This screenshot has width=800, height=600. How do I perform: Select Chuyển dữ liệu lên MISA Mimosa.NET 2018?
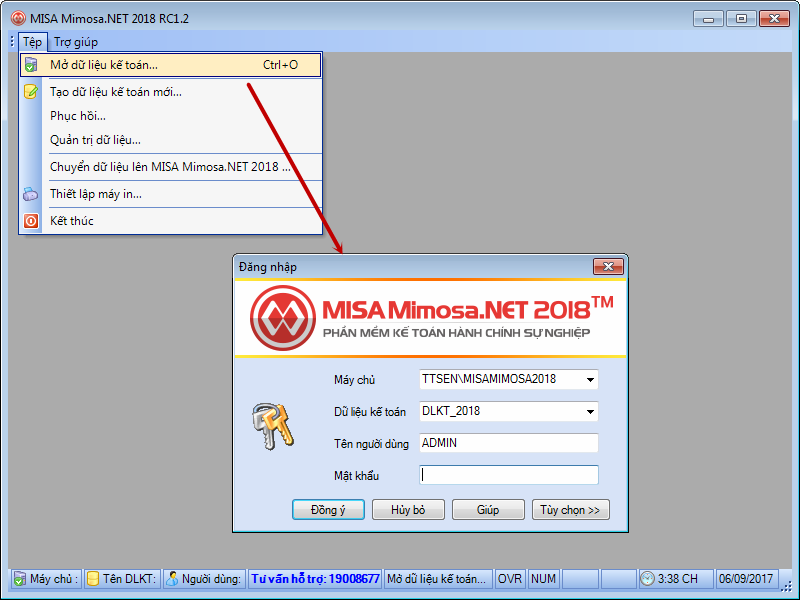pyautogui.click(x=170, y=167)
